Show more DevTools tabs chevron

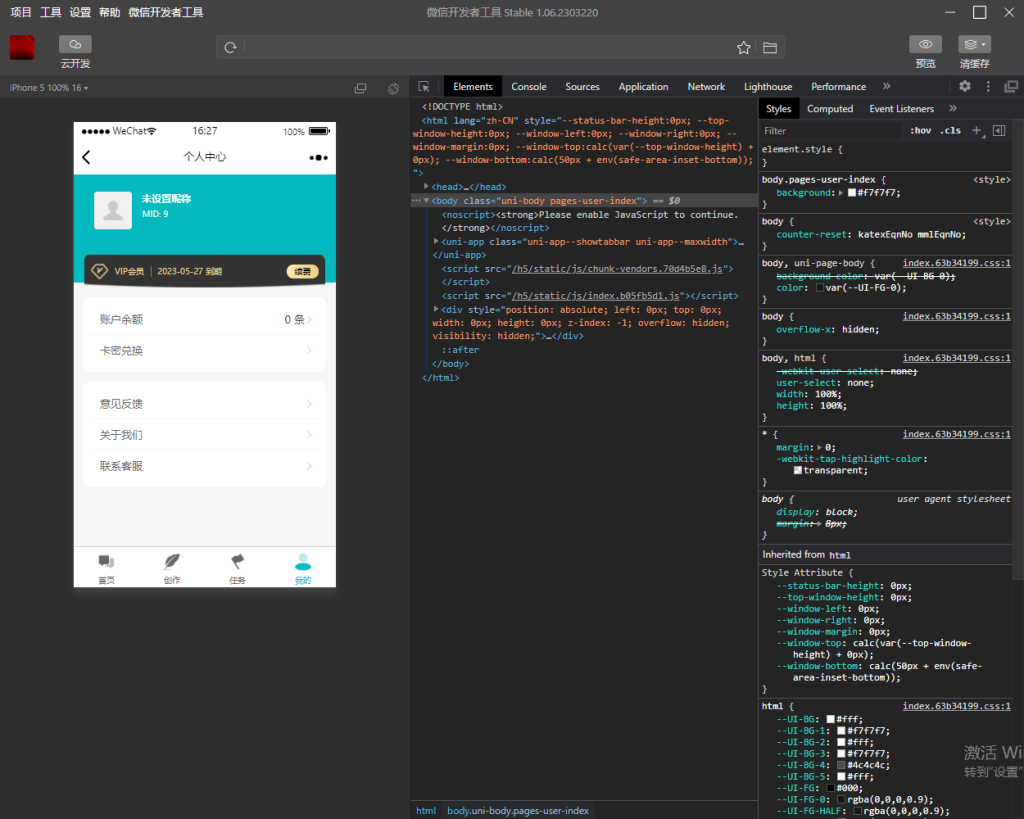[886, 86]
